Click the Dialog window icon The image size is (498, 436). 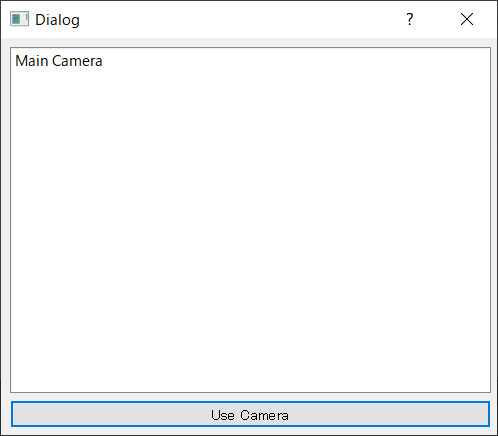(x=19, y=19)
